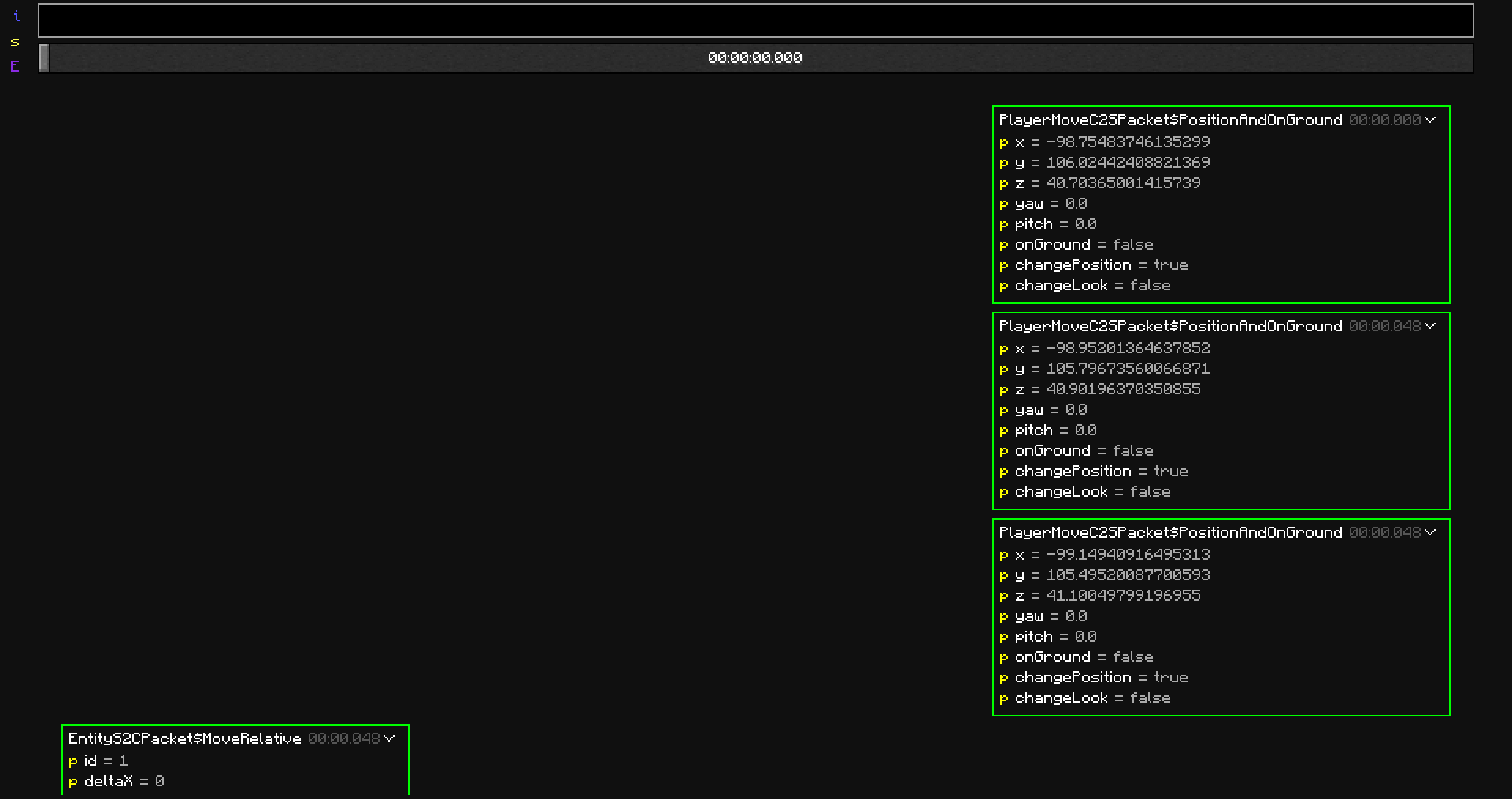Viewport: 1512px width, 799px height.
Task: Click timestamp 00:00.048 on the MoveRelative packet
Action: tap(344, 738)
